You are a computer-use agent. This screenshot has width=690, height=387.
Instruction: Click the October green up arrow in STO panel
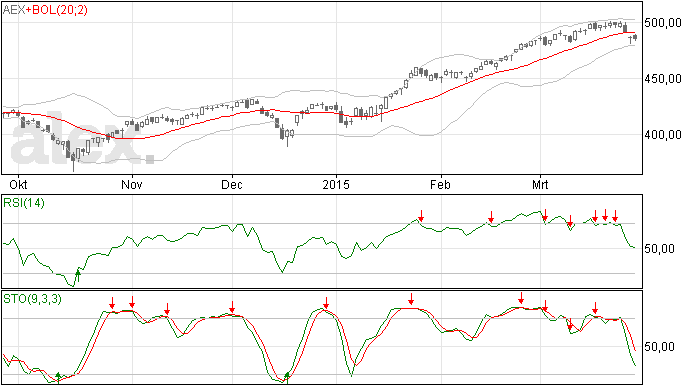(x=58, y=377)
